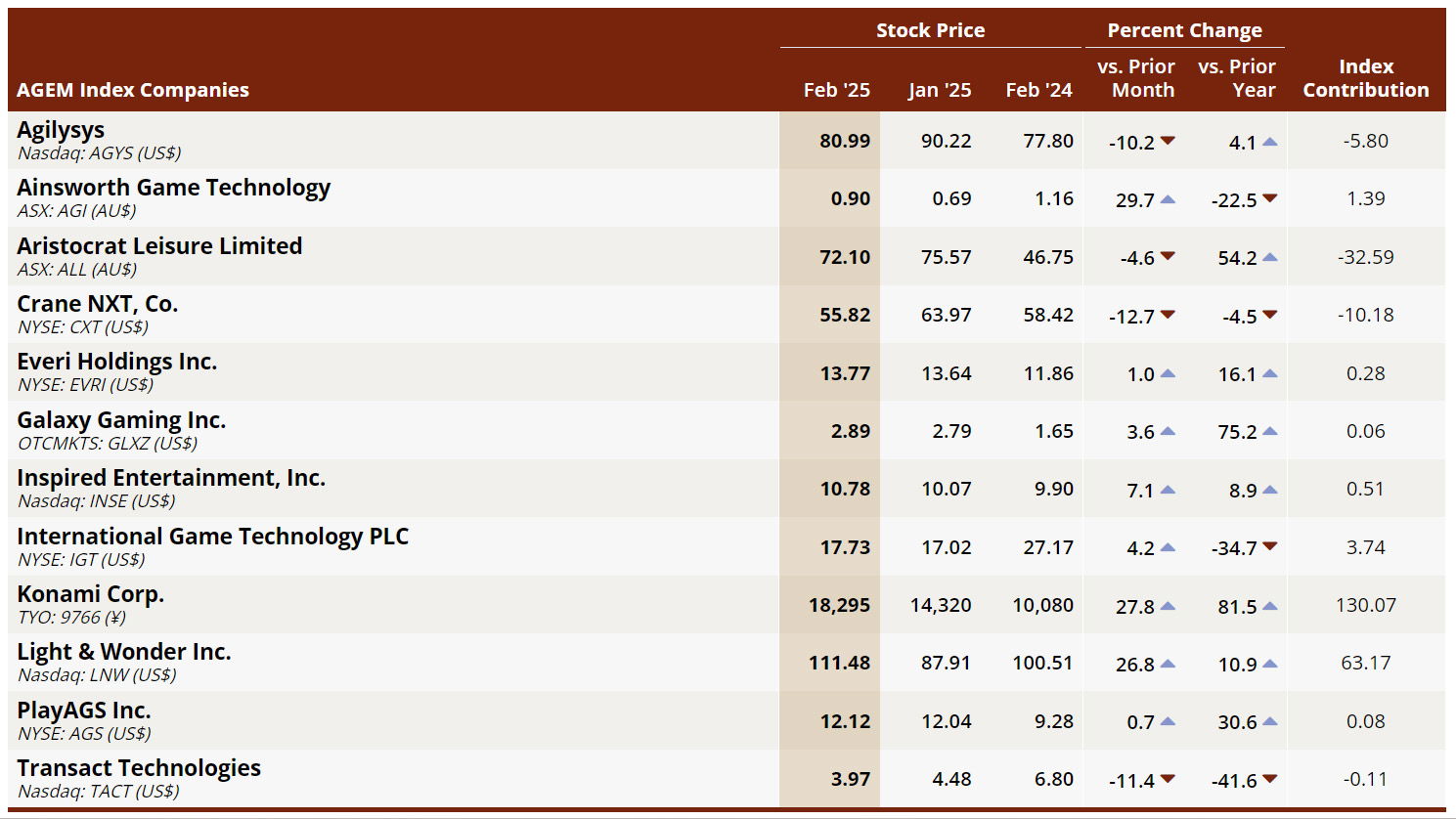
Task: Select the Feb '25 column header
Action: (836, 90)
